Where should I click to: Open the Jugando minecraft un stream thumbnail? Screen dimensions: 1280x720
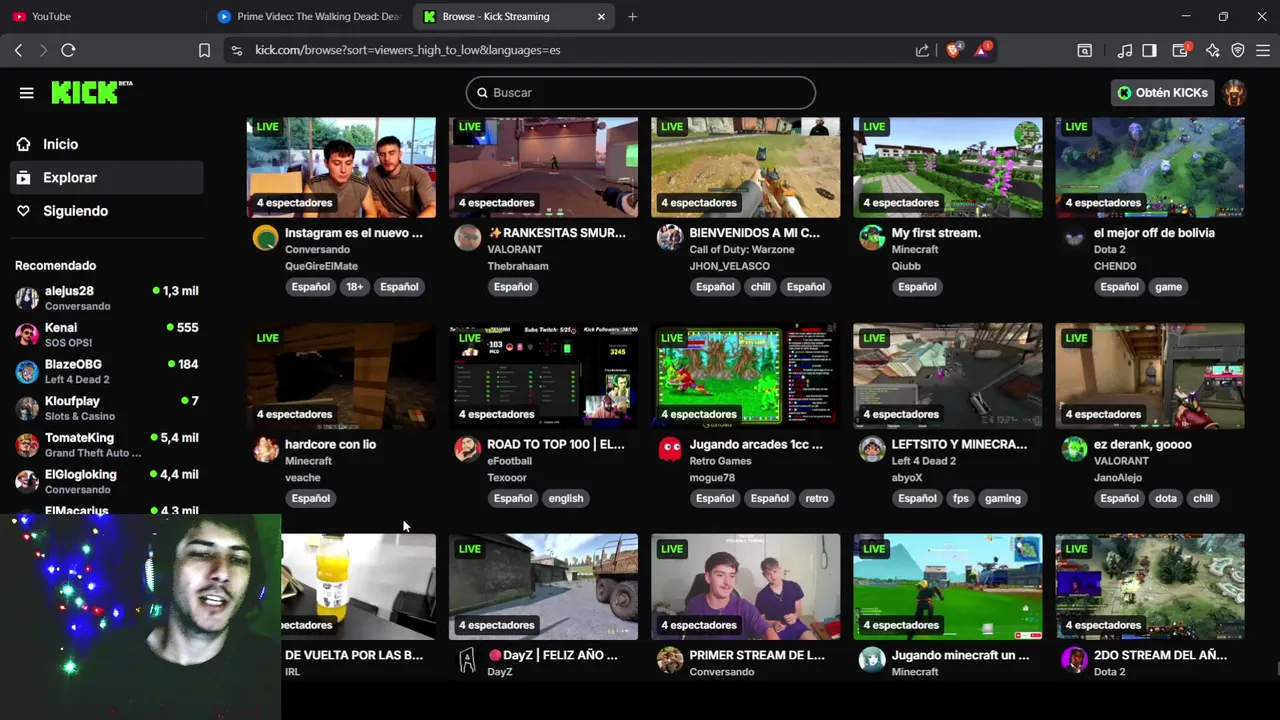click(947, 587)
